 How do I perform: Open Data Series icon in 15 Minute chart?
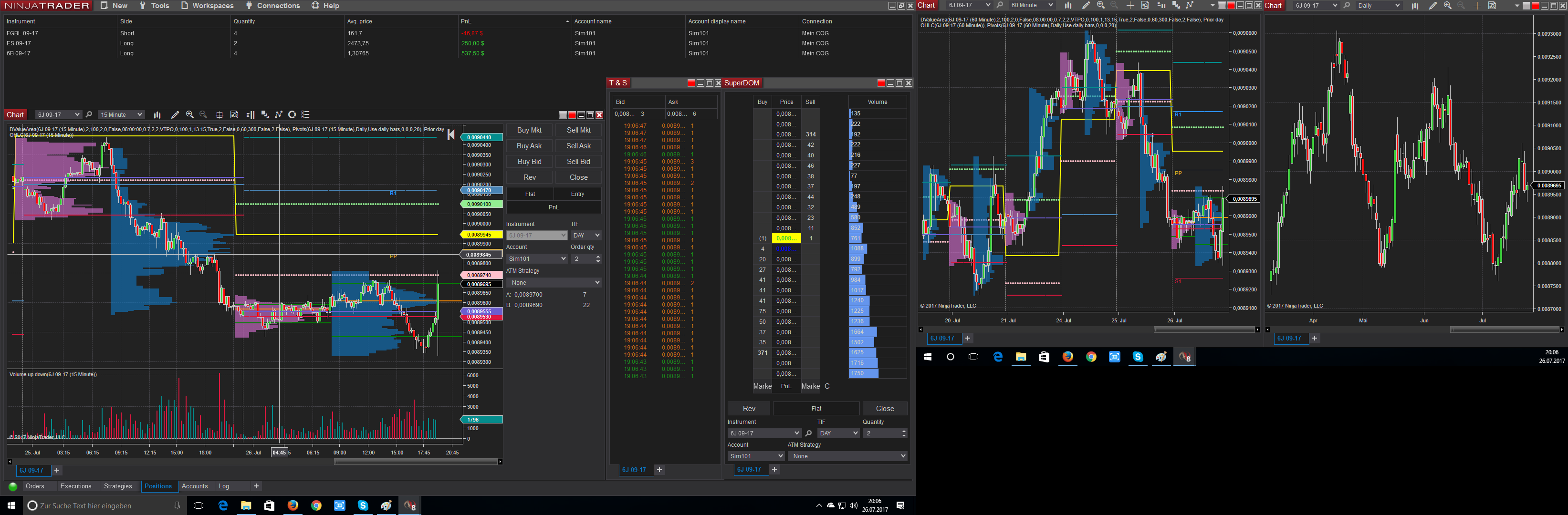[265, 114]
